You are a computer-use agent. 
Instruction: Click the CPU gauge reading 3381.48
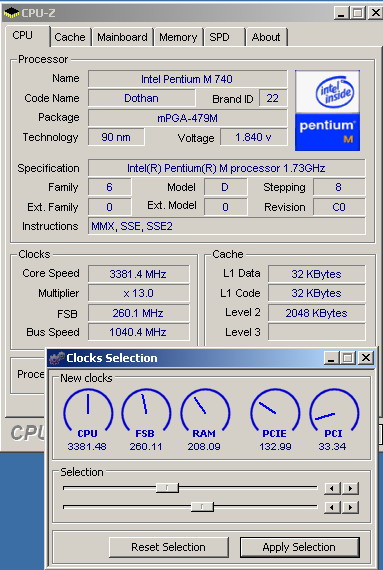[x=87, y=446]
